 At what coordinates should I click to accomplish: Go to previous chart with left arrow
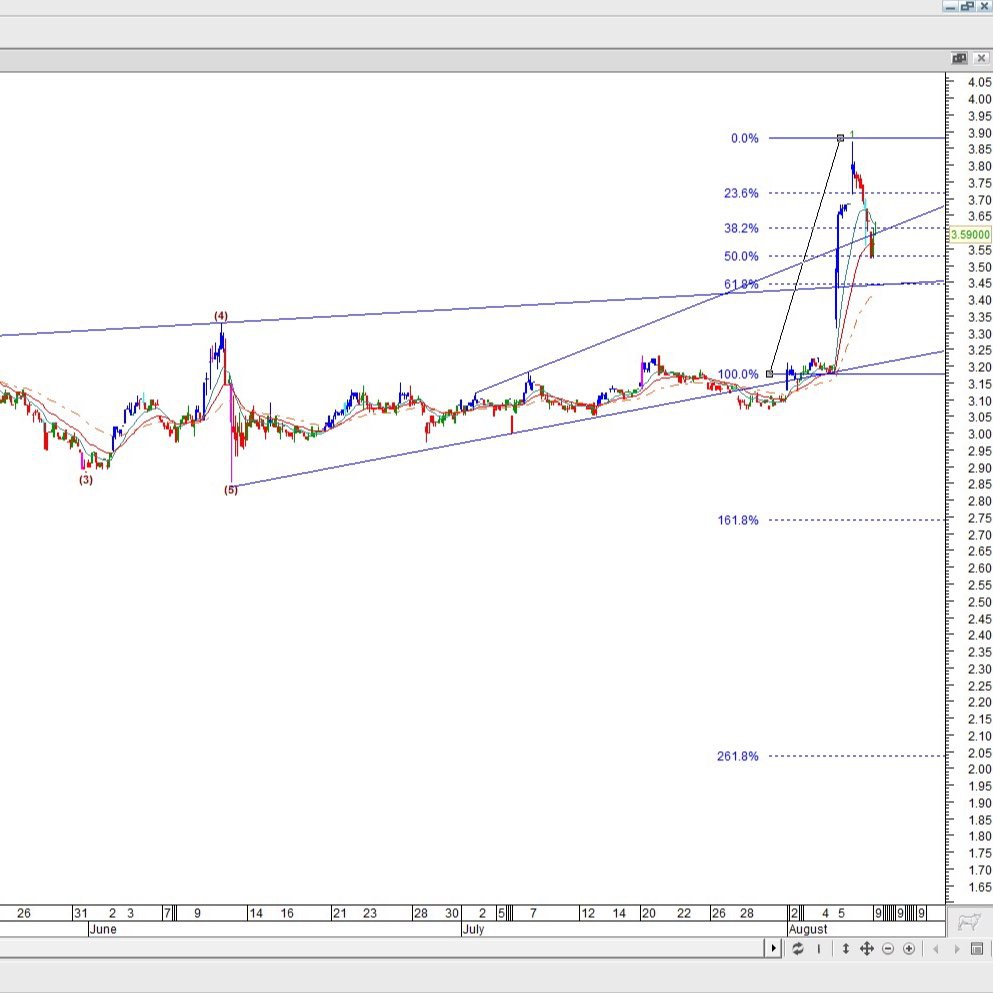pyautogui.click(x=935, y=948)
